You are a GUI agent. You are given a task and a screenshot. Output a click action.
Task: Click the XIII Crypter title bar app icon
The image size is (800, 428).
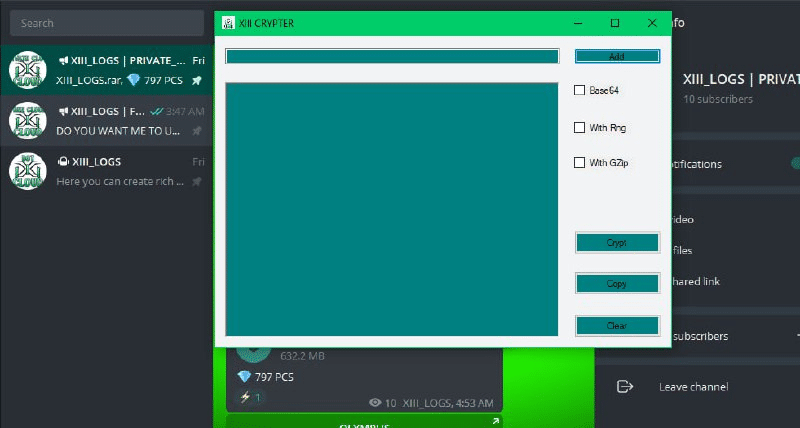[x=228, y=23]
